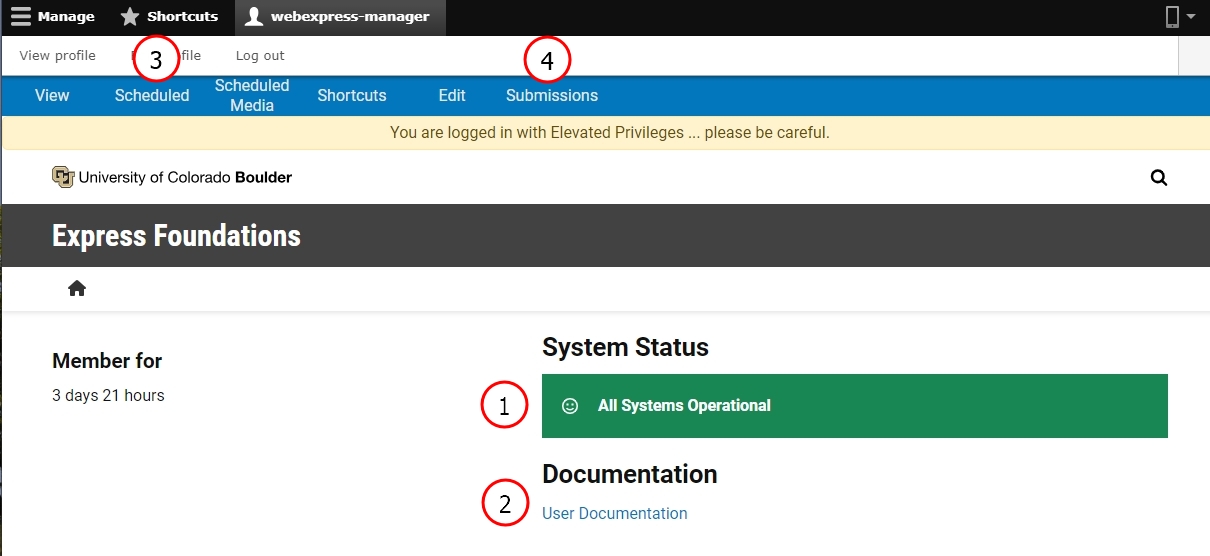Open the User Documentation link
Screen dimensions: 1210x556
pyautogui.click(x=615, y=513)
